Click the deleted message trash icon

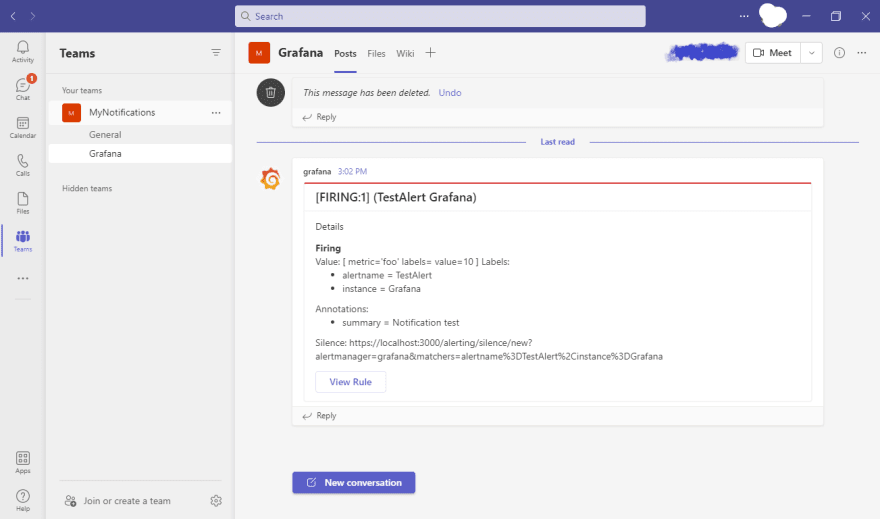pos(271,93)
